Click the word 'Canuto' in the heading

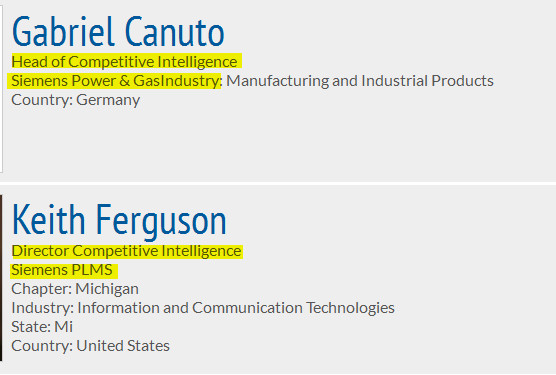click(x=174, y=32)
